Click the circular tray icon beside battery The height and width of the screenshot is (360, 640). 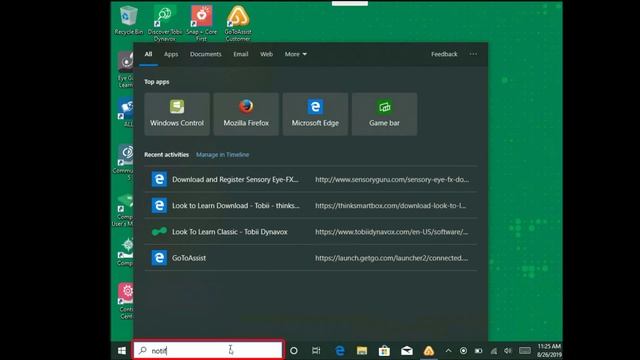tap(463, 351)
